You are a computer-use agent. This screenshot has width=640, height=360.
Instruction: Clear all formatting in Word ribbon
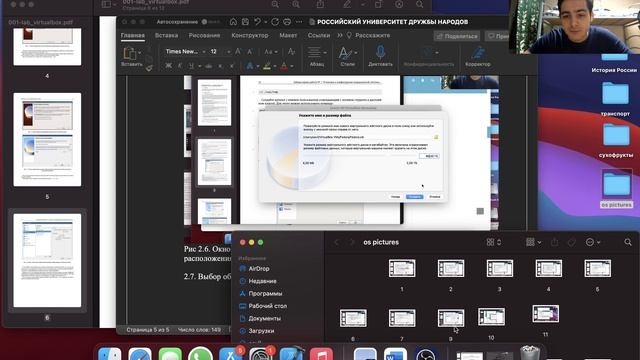coord(291,51)
